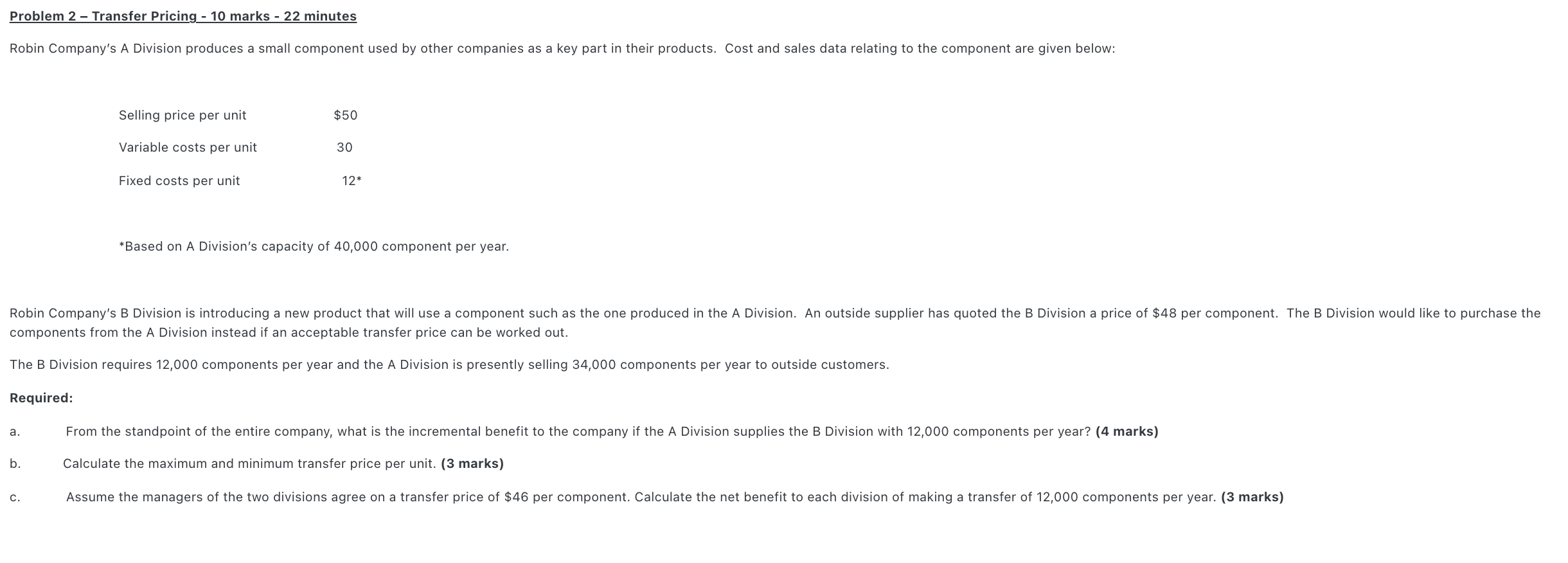Click the incremental benefit question text

pyautogui.click(x=577, y=431)
